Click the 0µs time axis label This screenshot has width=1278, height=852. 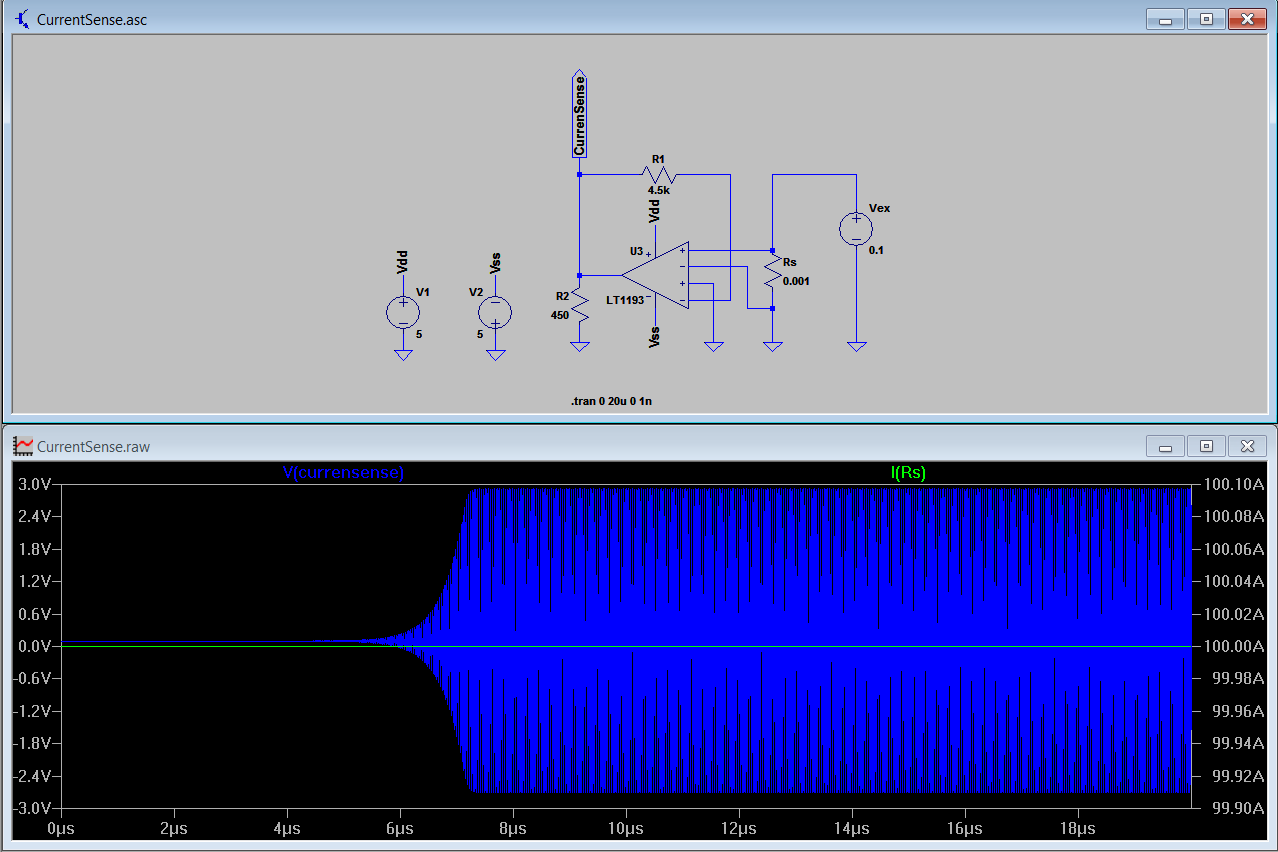click(x=61, y=829)
